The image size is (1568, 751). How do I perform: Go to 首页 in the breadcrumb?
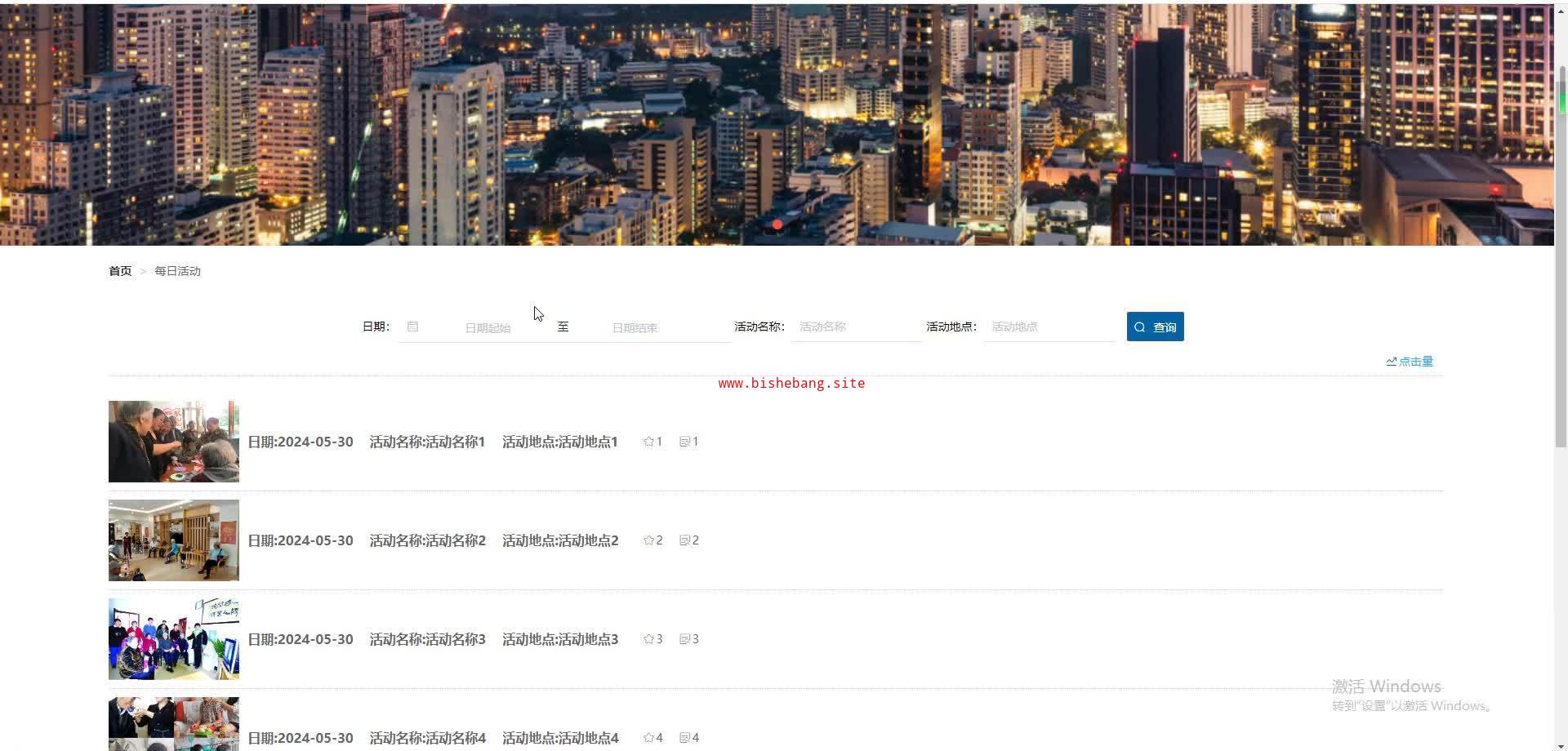(x=120, y=271)
